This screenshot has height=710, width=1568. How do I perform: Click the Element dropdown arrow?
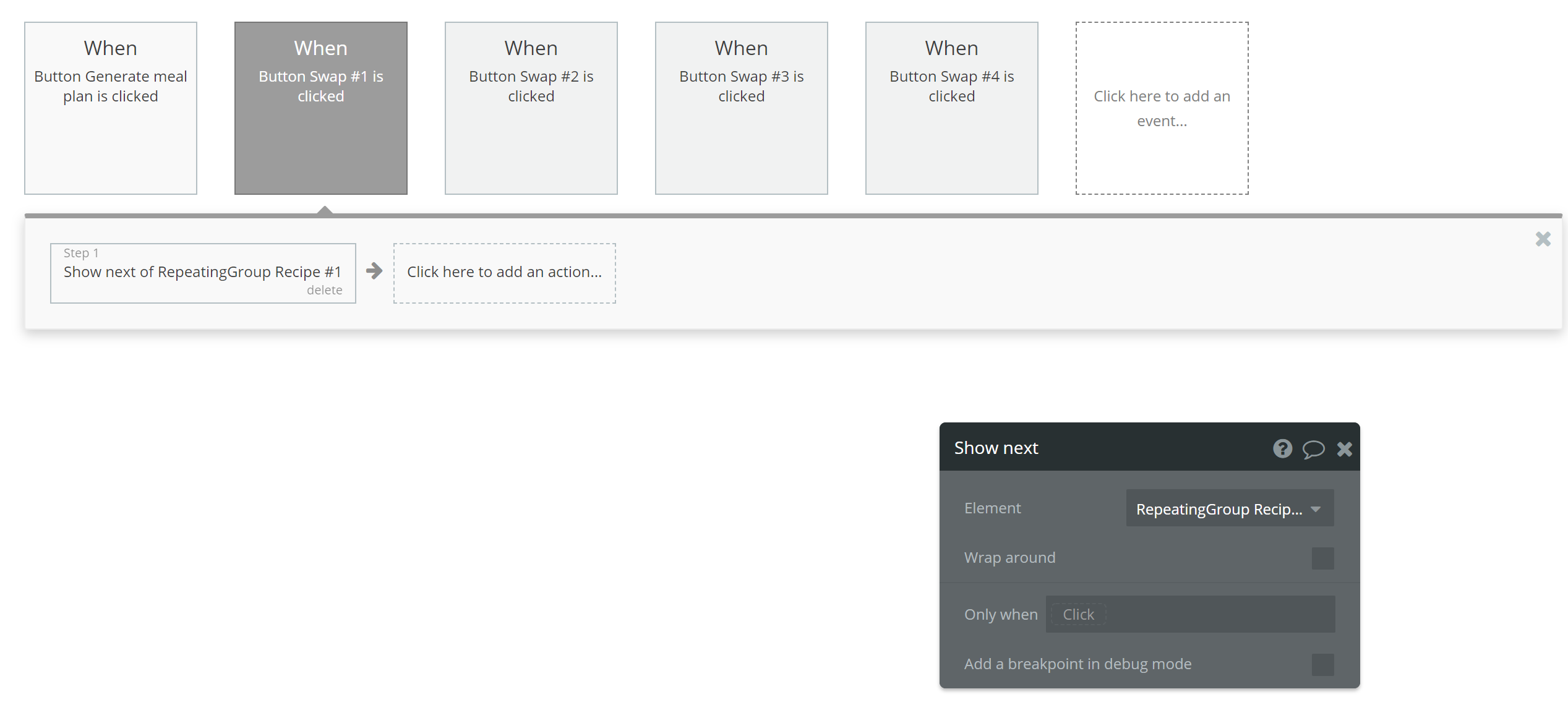click(1316, 509)
